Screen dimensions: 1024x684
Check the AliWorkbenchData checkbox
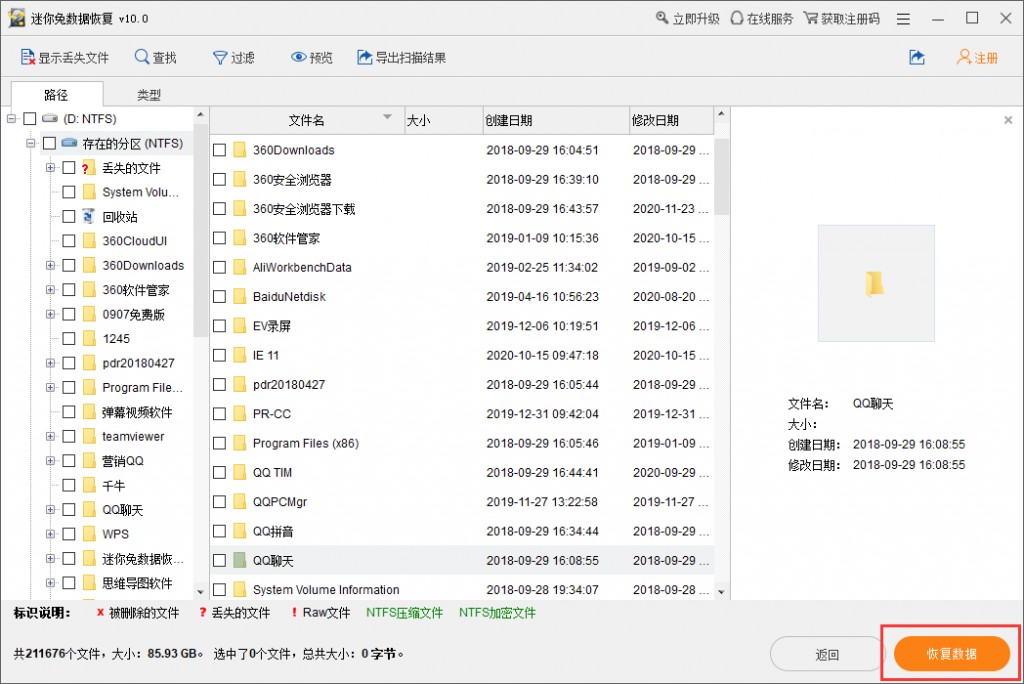[x=220, y=267]
